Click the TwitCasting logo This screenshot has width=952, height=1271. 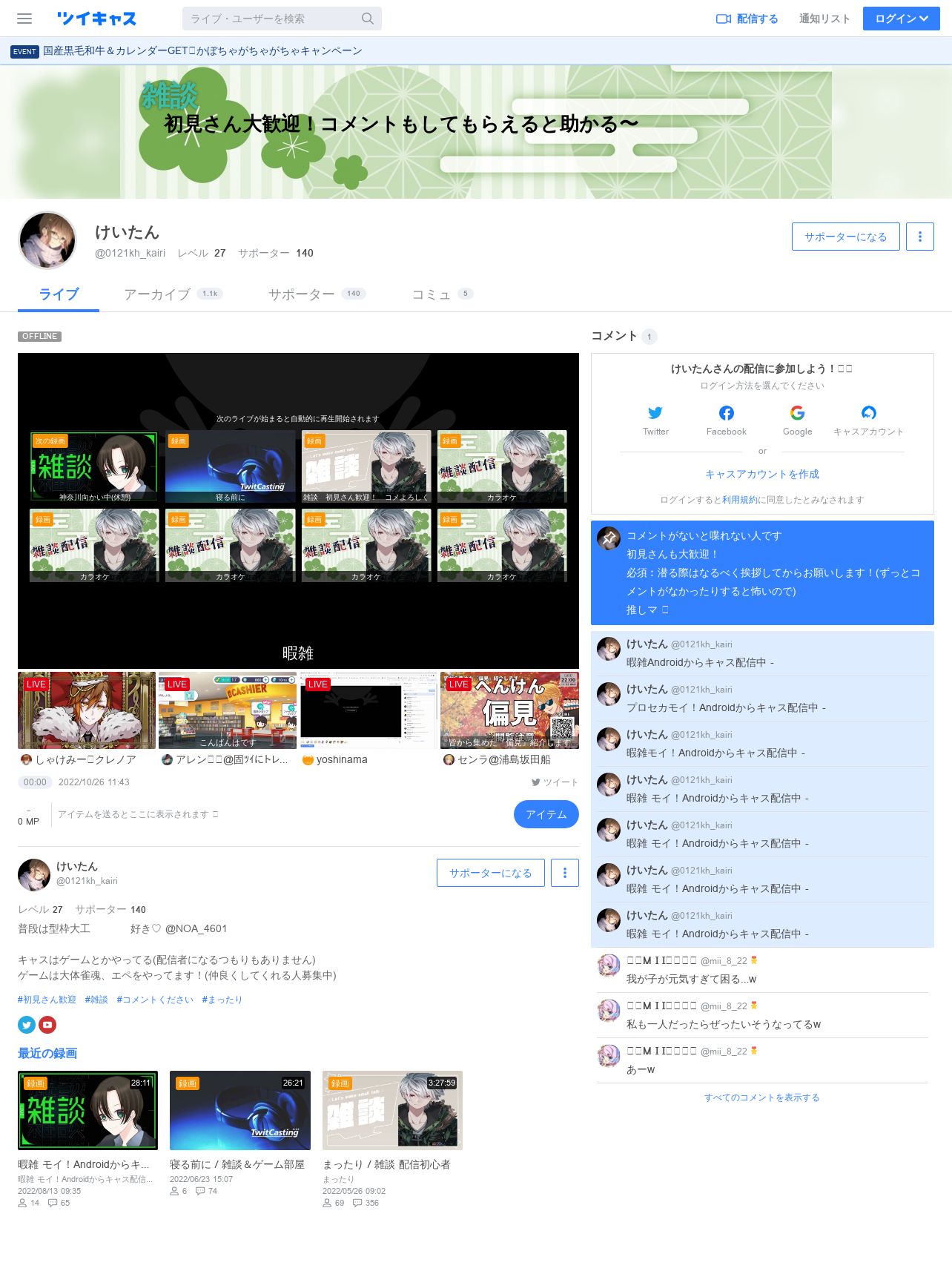(96, 19)
